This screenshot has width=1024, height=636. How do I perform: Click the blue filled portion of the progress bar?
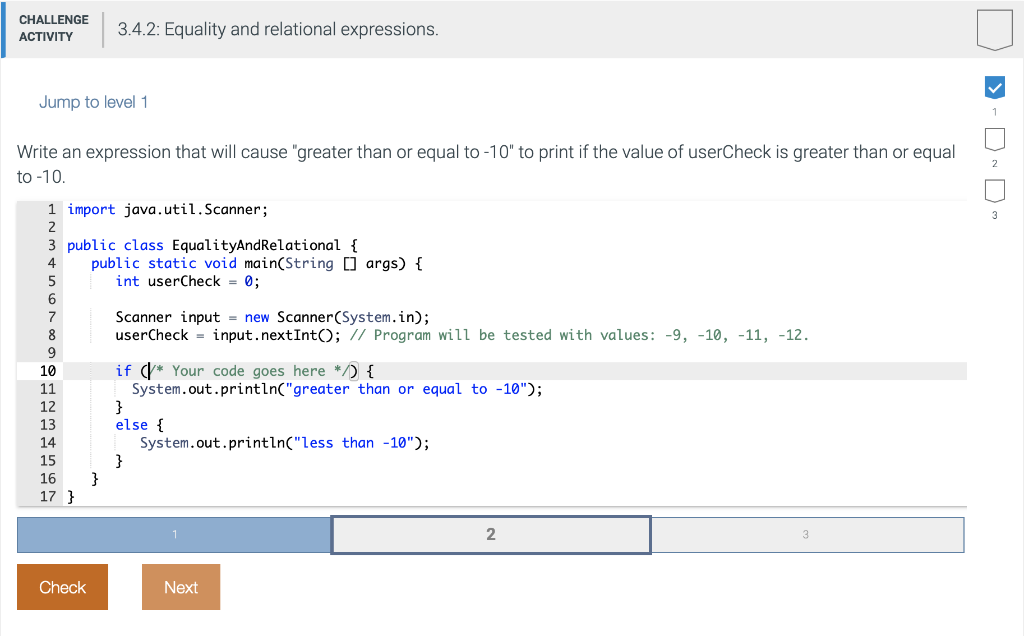[x=173, y=534]
